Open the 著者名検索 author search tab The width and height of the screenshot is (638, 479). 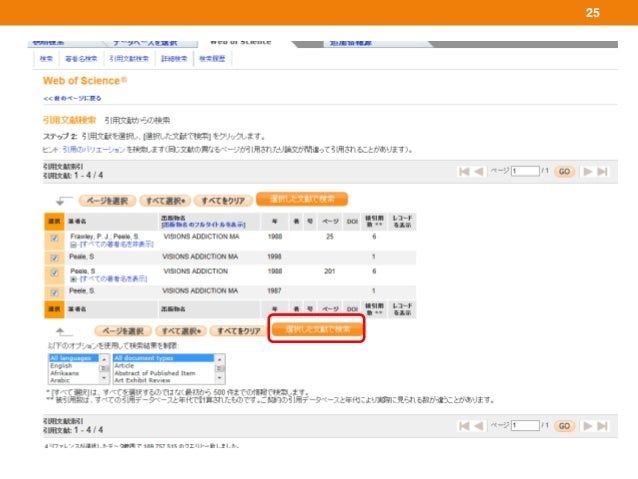point(81,59)
